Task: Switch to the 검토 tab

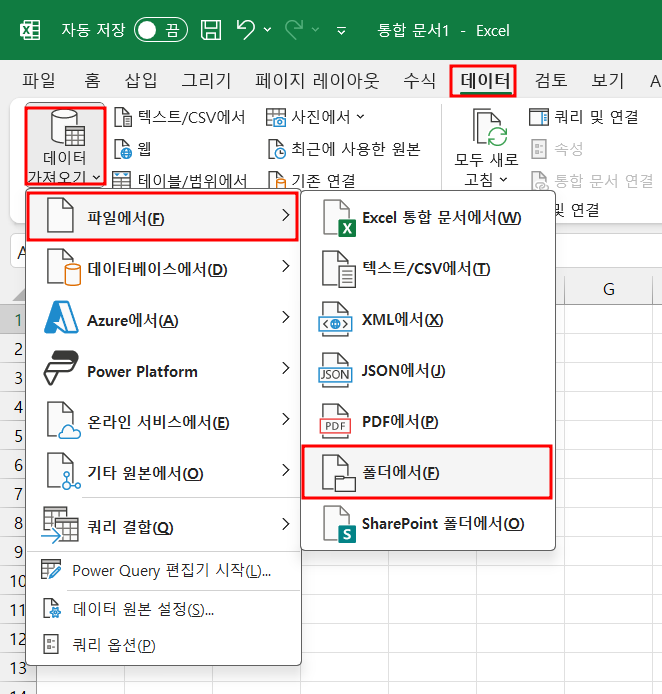Action: point(550,81)
